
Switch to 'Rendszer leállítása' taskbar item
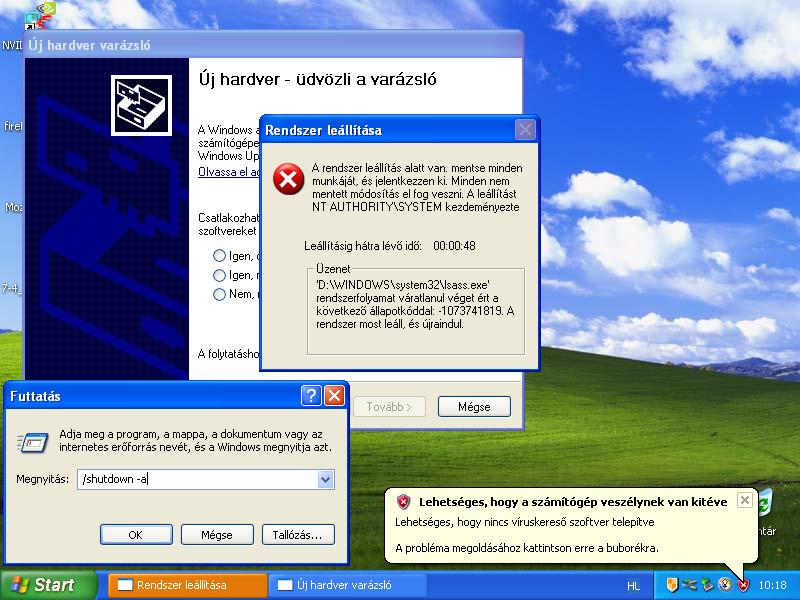pyautogui.click(x=187, y=585)
